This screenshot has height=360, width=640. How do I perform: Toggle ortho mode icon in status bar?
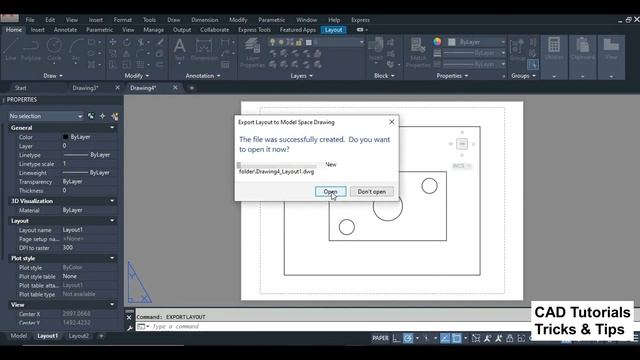[x=396, y=338]
